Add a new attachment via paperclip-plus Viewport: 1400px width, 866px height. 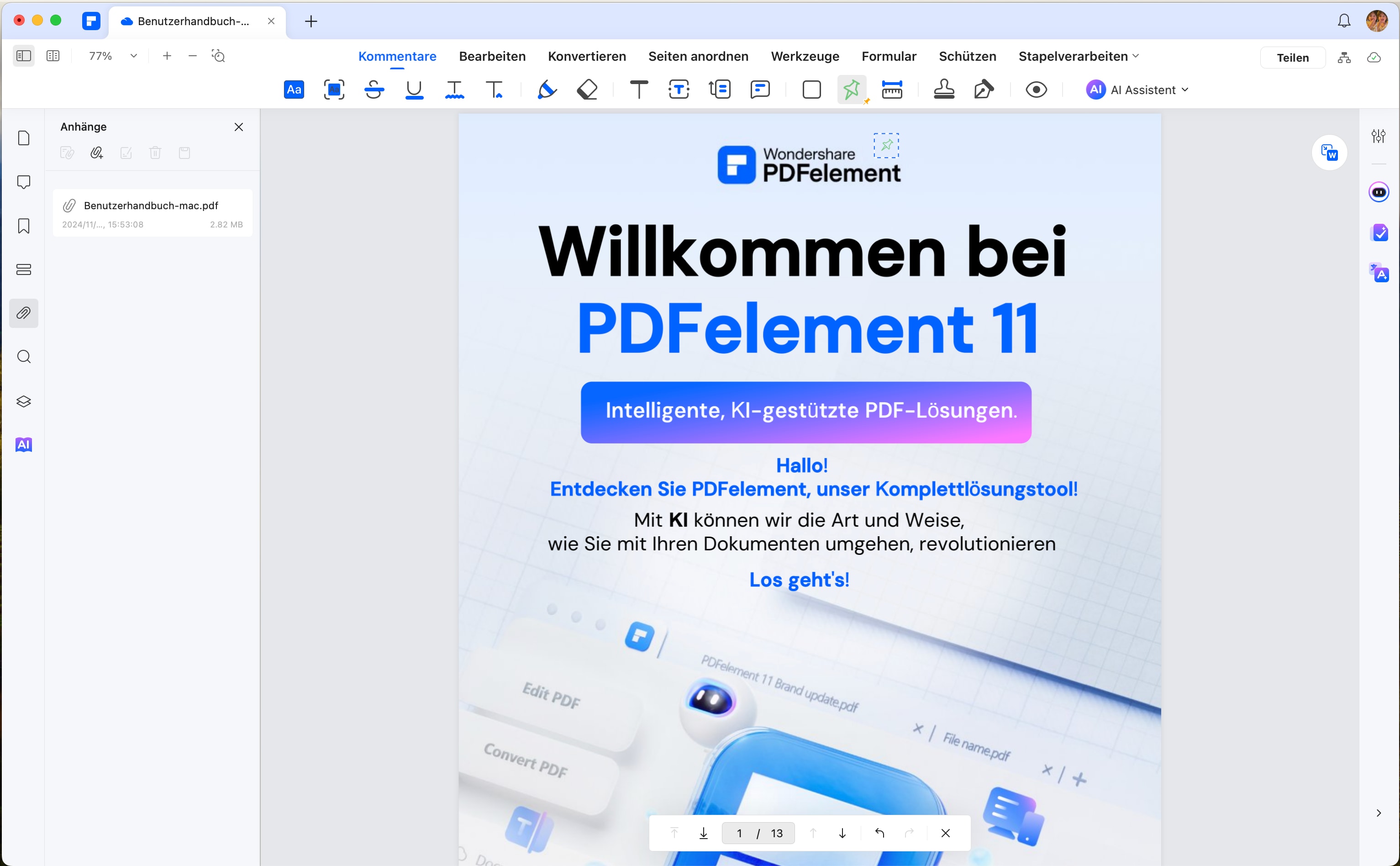click(97, 153)
